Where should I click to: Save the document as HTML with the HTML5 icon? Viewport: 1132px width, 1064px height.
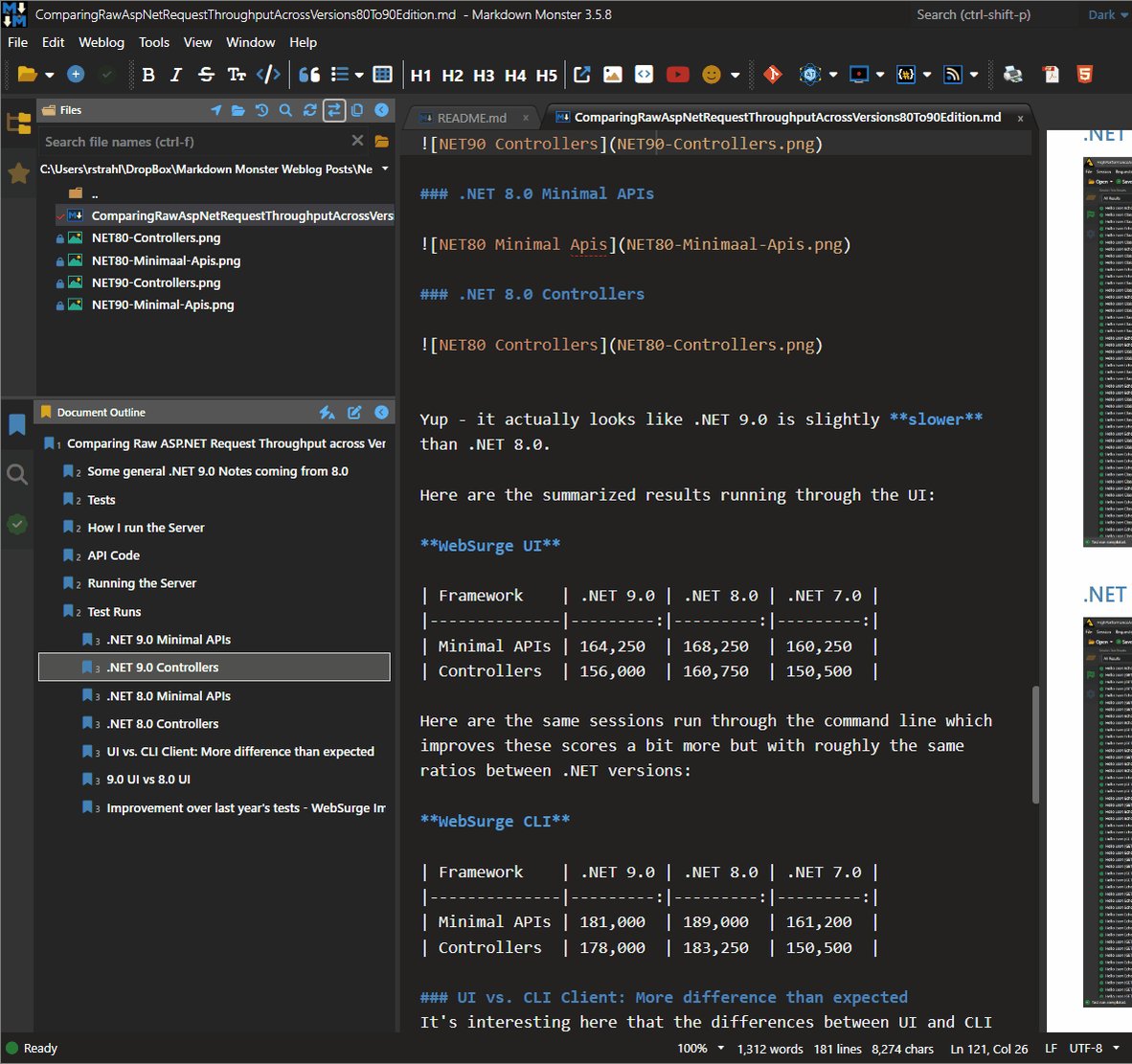1084,75
